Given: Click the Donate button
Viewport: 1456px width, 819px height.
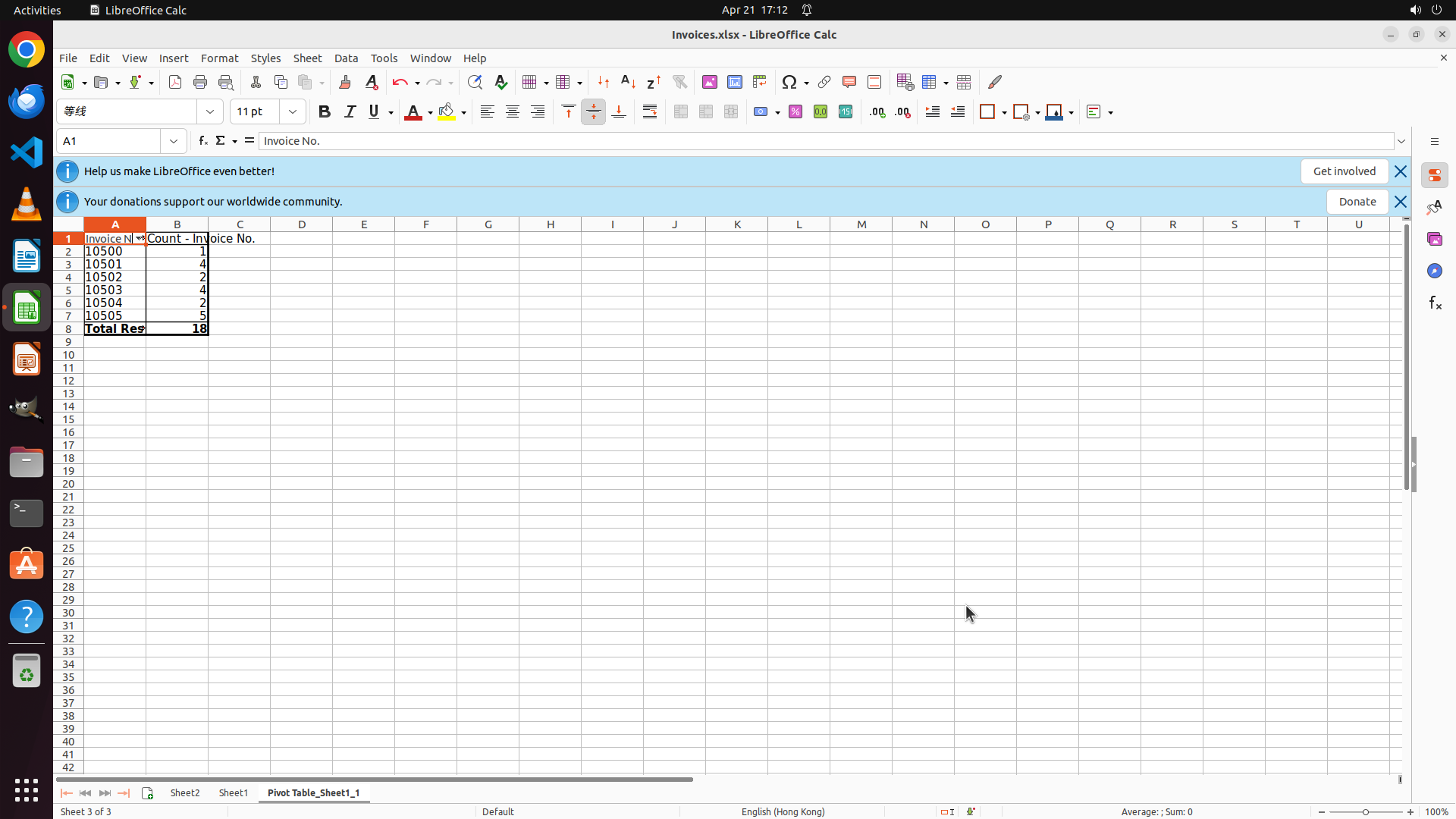Looking at the screenshot, I should coord(1357,202).
